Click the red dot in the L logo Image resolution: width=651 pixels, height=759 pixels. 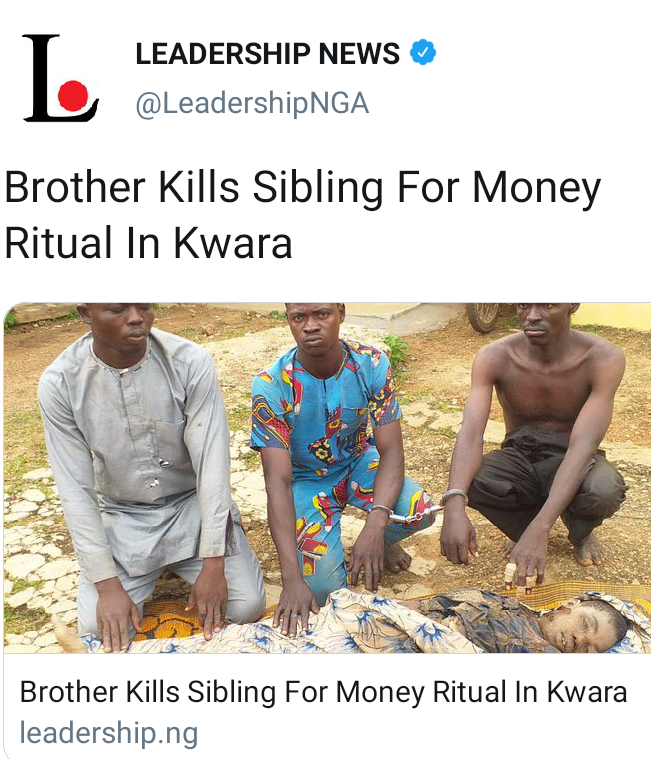(73, 96)
